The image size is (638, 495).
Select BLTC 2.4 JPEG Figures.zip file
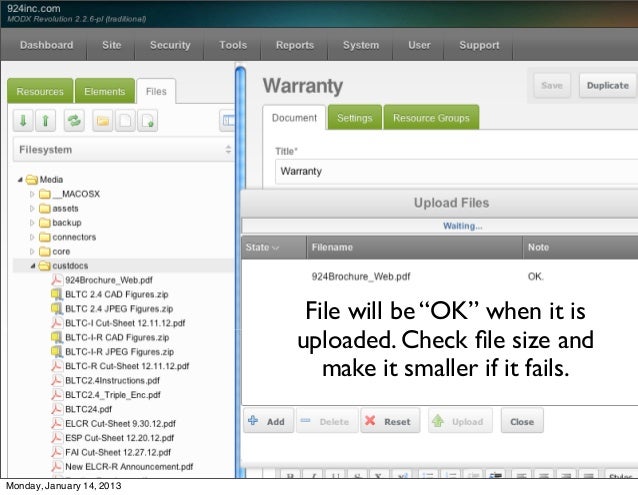(x=119, y=309)
